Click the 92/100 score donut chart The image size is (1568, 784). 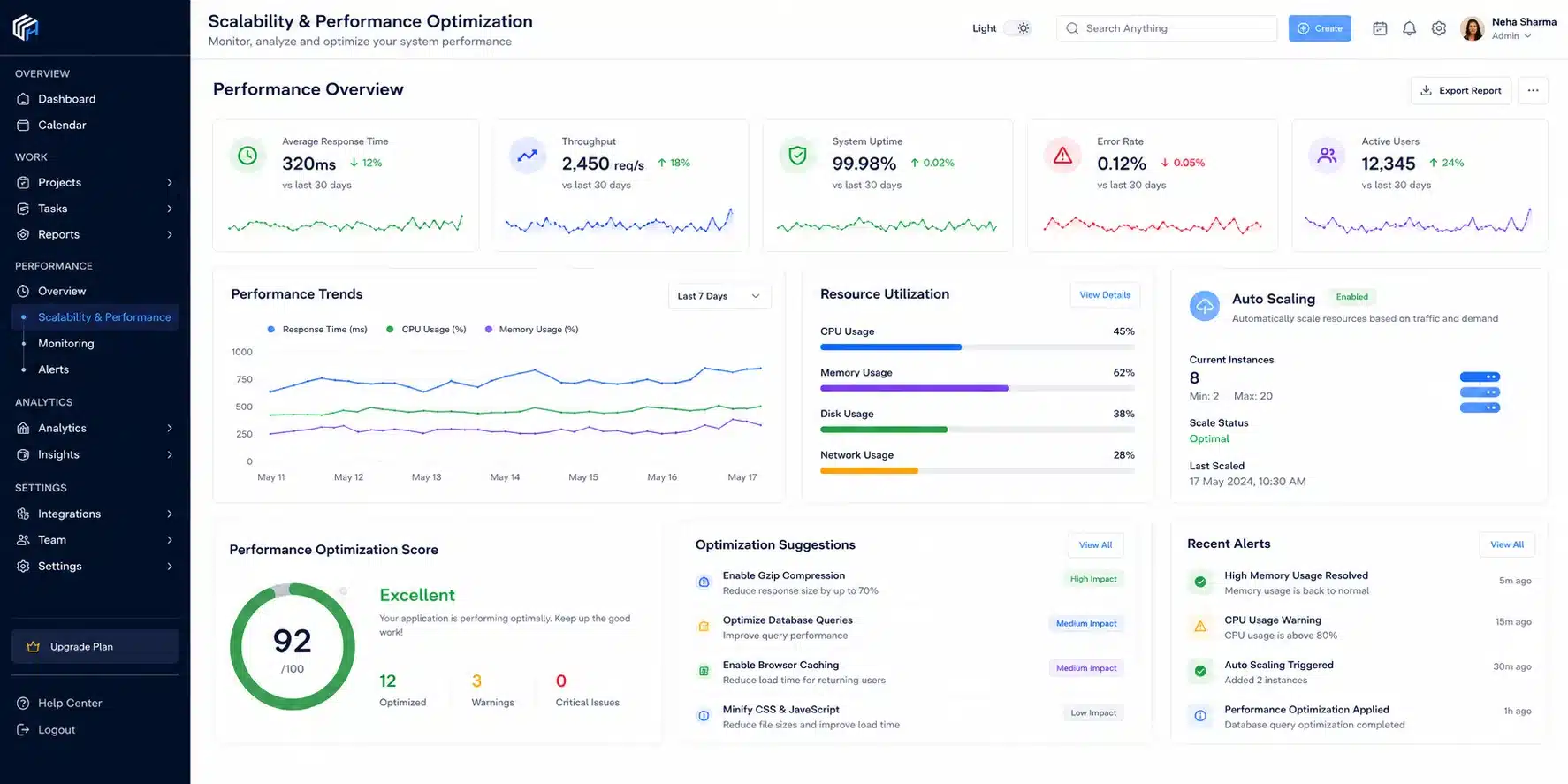(x=293, y=646)
